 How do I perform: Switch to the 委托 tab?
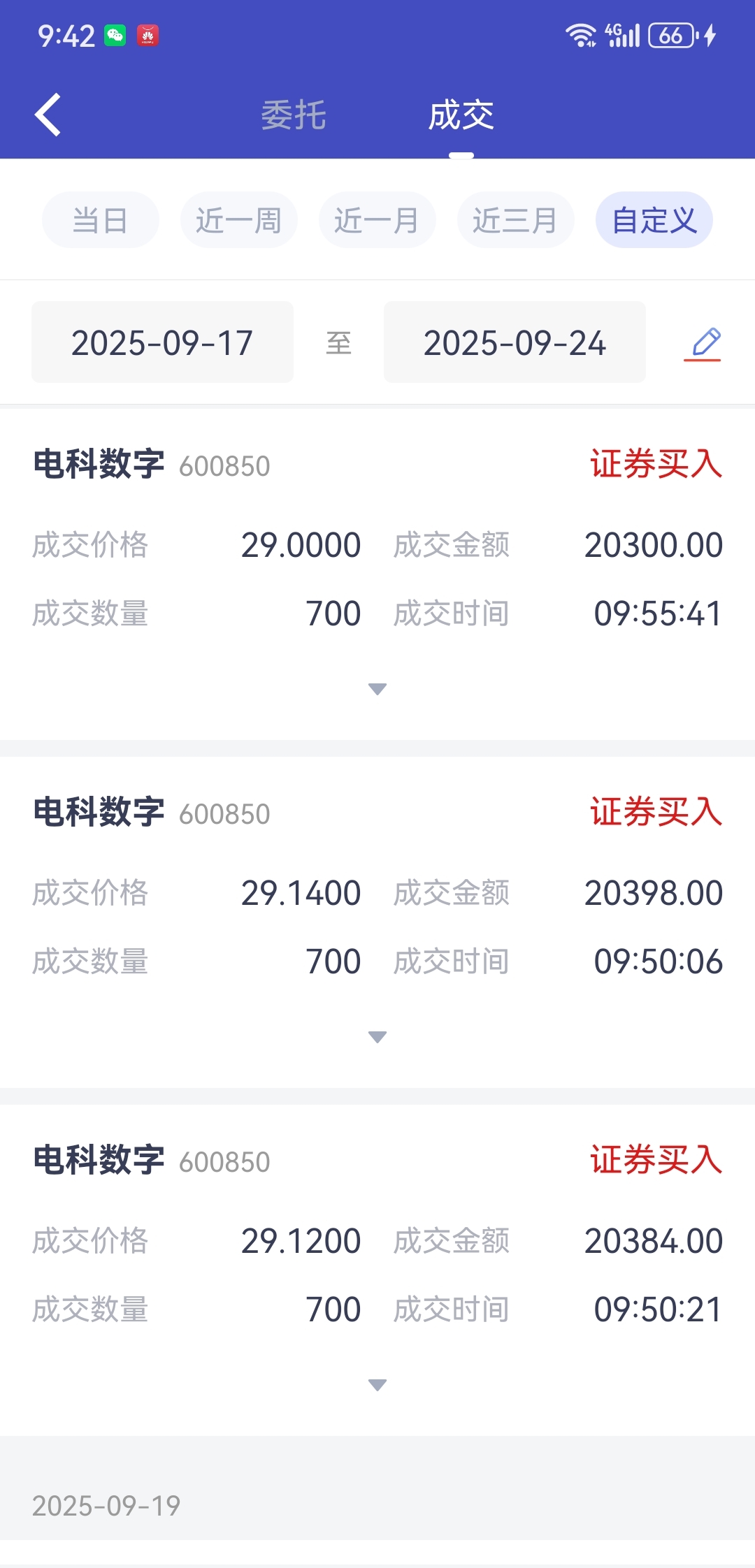point(294,115)
